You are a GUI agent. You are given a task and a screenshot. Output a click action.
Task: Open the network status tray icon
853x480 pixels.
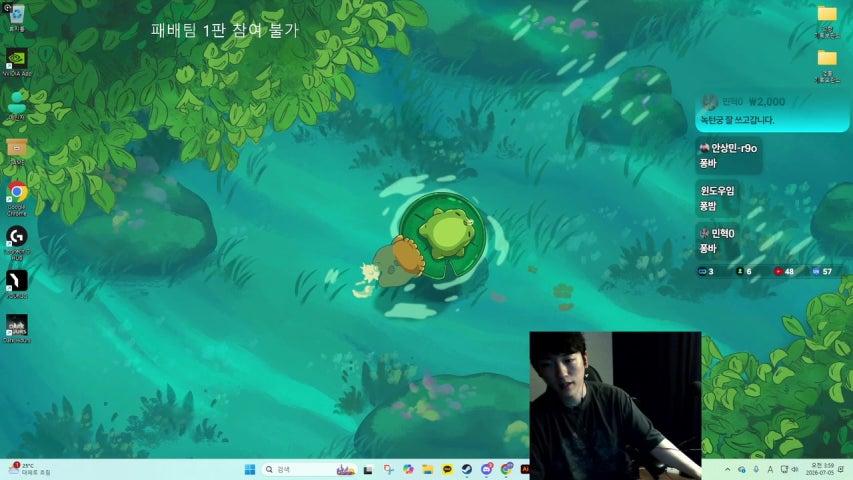784,469
